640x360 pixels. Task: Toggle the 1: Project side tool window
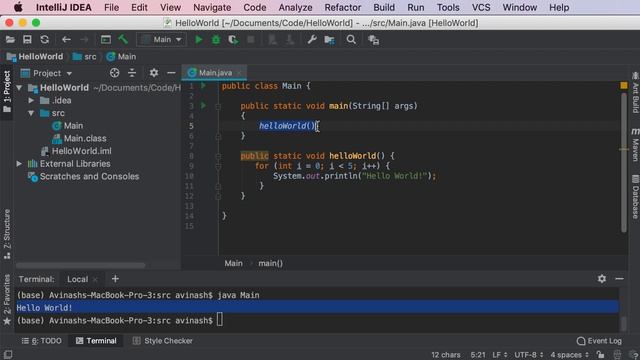[7, 92]
